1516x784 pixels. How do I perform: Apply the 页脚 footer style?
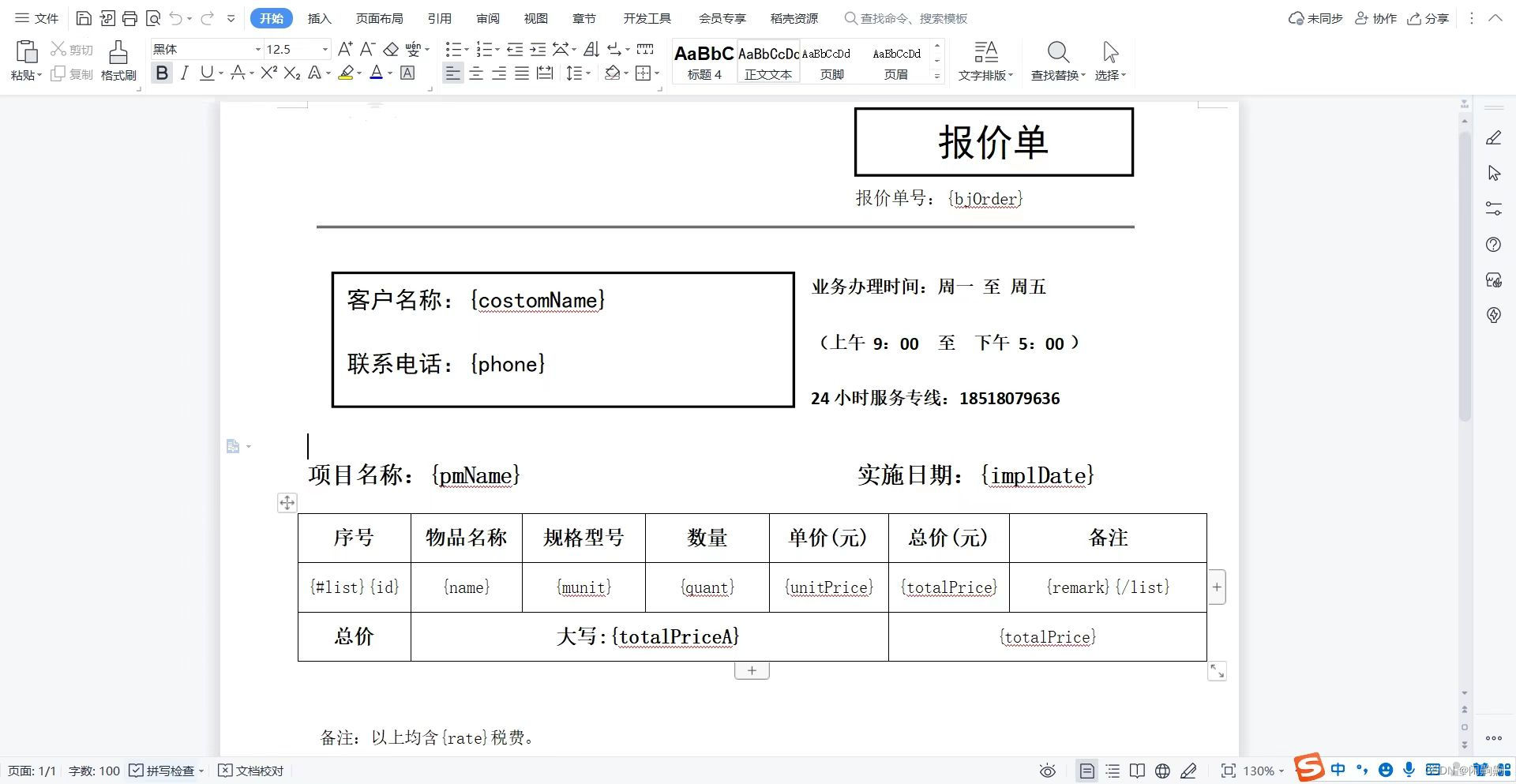pyautogui.click(x=831, y=62)
